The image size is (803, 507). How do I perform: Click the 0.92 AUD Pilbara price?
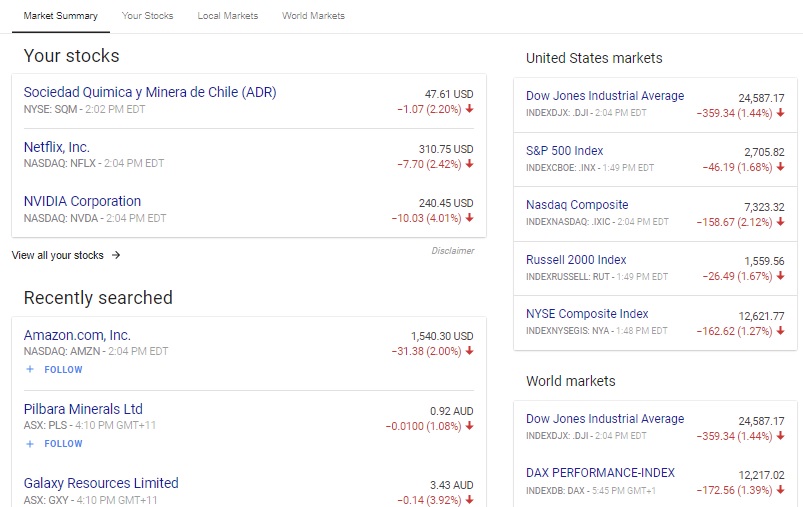452,411
